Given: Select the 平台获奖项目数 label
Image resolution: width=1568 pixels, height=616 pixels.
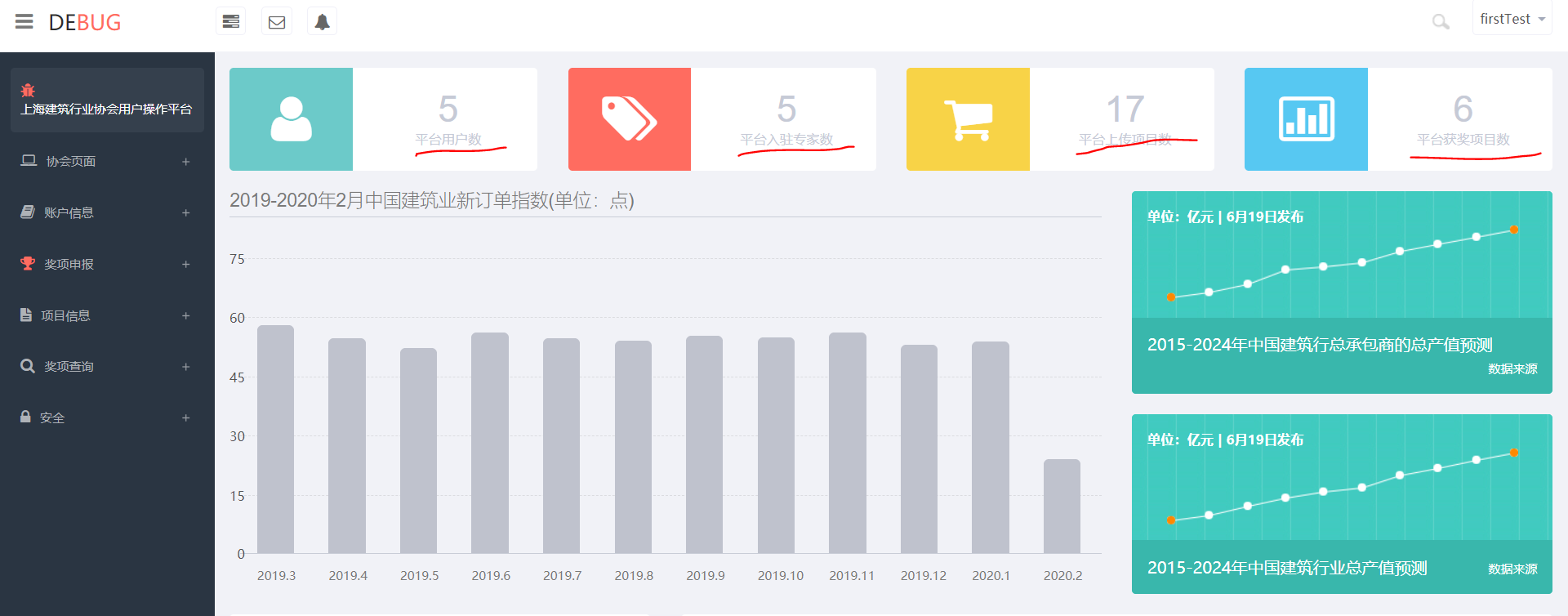Looking at the screenshot, I should (1463, 140).
